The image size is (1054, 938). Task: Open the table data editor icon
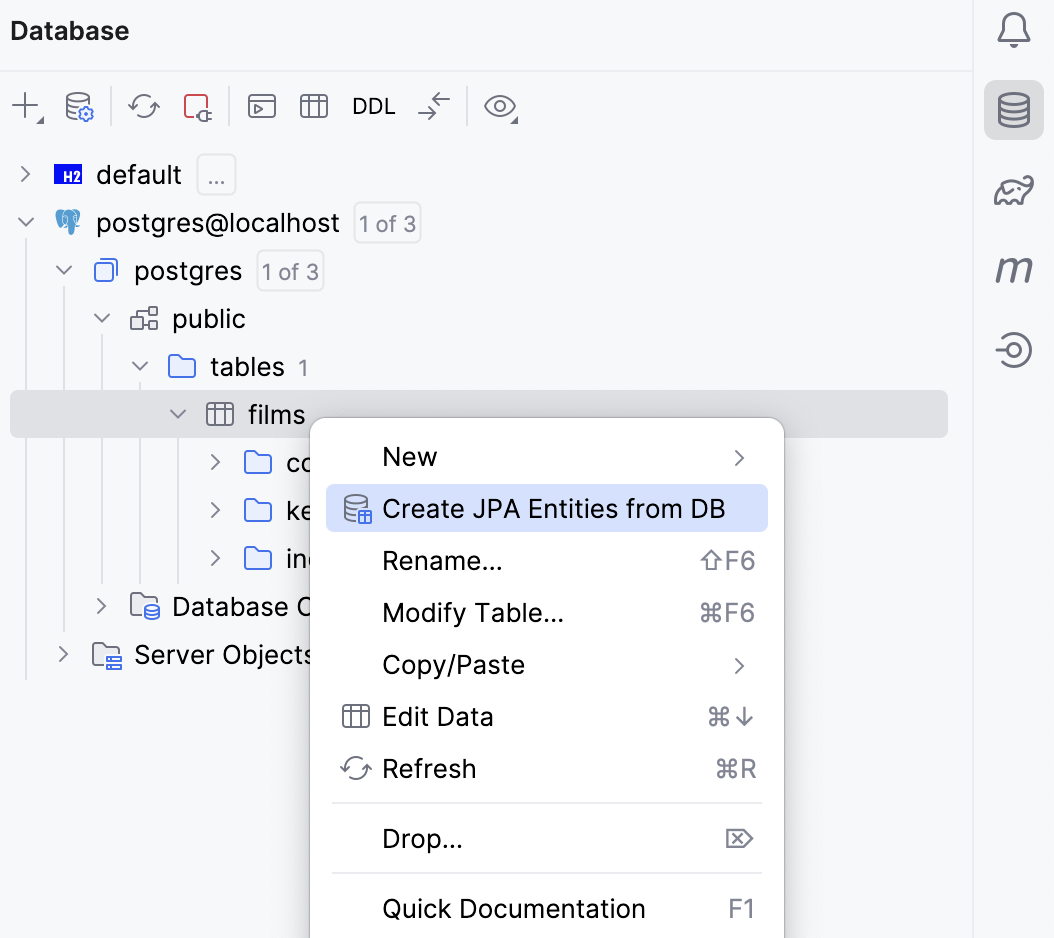click(x=313, y=106)
